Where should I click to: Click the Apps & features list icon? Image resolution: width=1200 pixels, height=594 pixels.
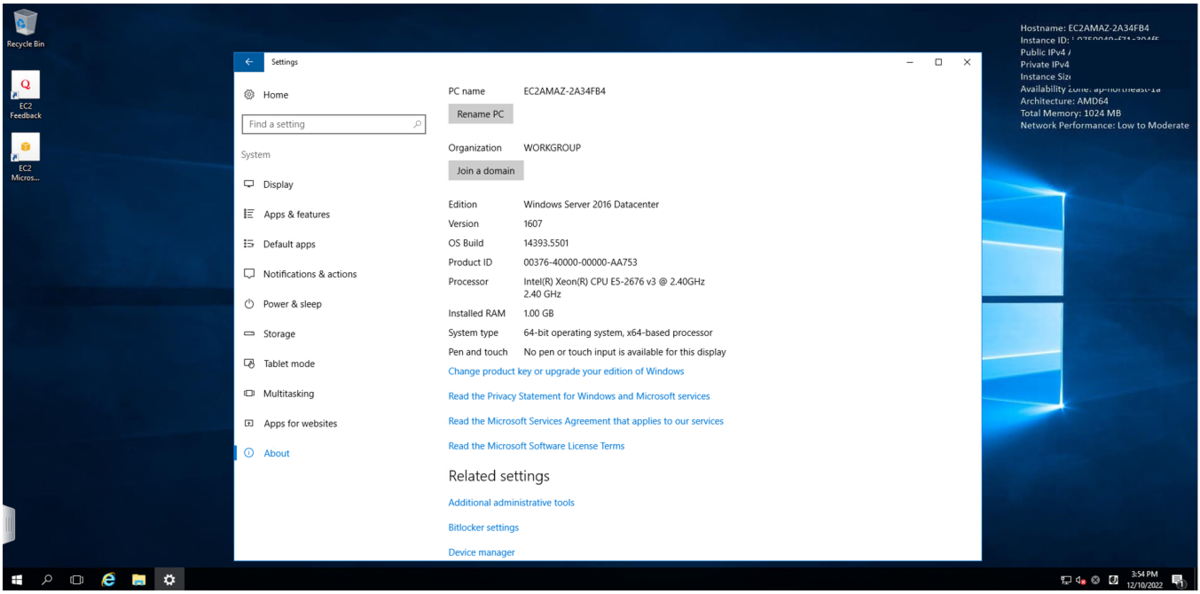(249, 214)
